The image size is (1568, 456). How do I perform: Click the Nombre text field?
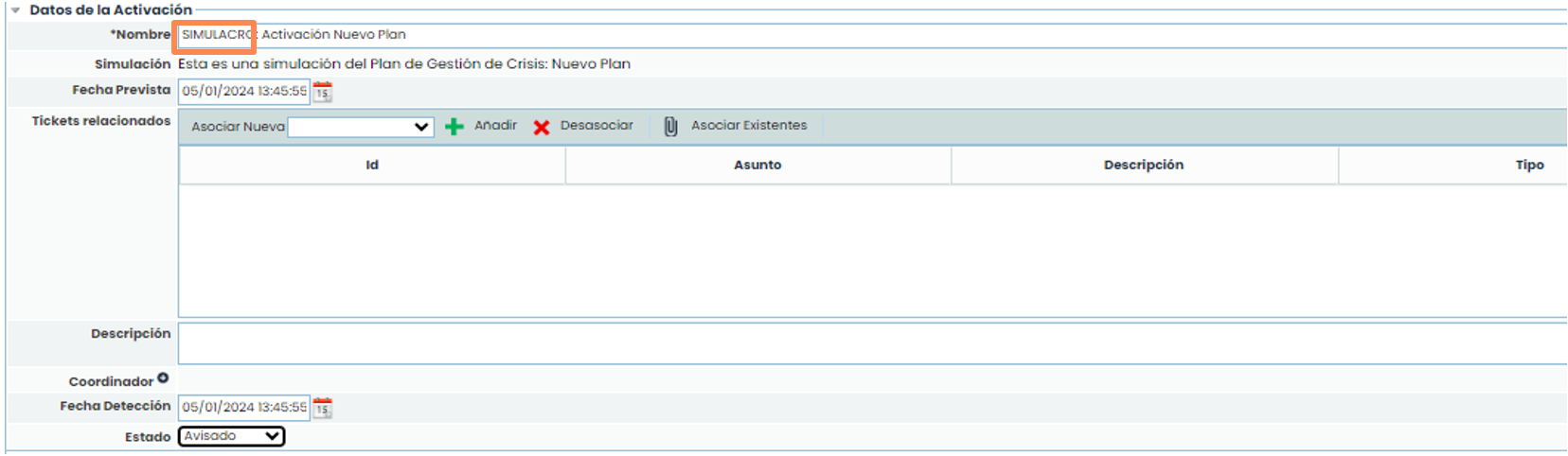point(663,35)
